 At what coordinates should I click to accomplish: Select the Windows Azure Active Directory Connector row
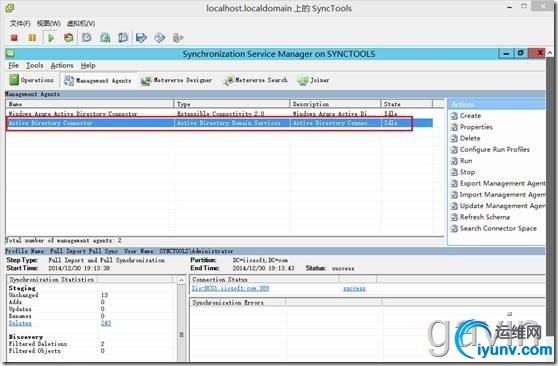pyautogui.click(x=219, y=114)
